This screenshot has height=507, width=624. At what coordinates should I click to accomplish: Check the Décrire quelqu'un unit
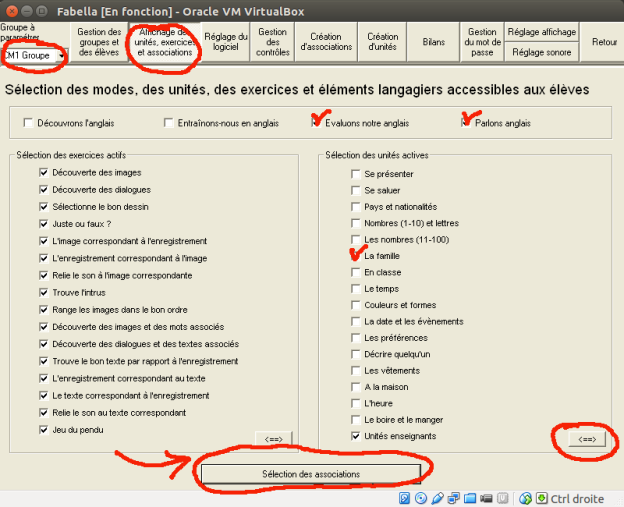(x=356, y=354)
